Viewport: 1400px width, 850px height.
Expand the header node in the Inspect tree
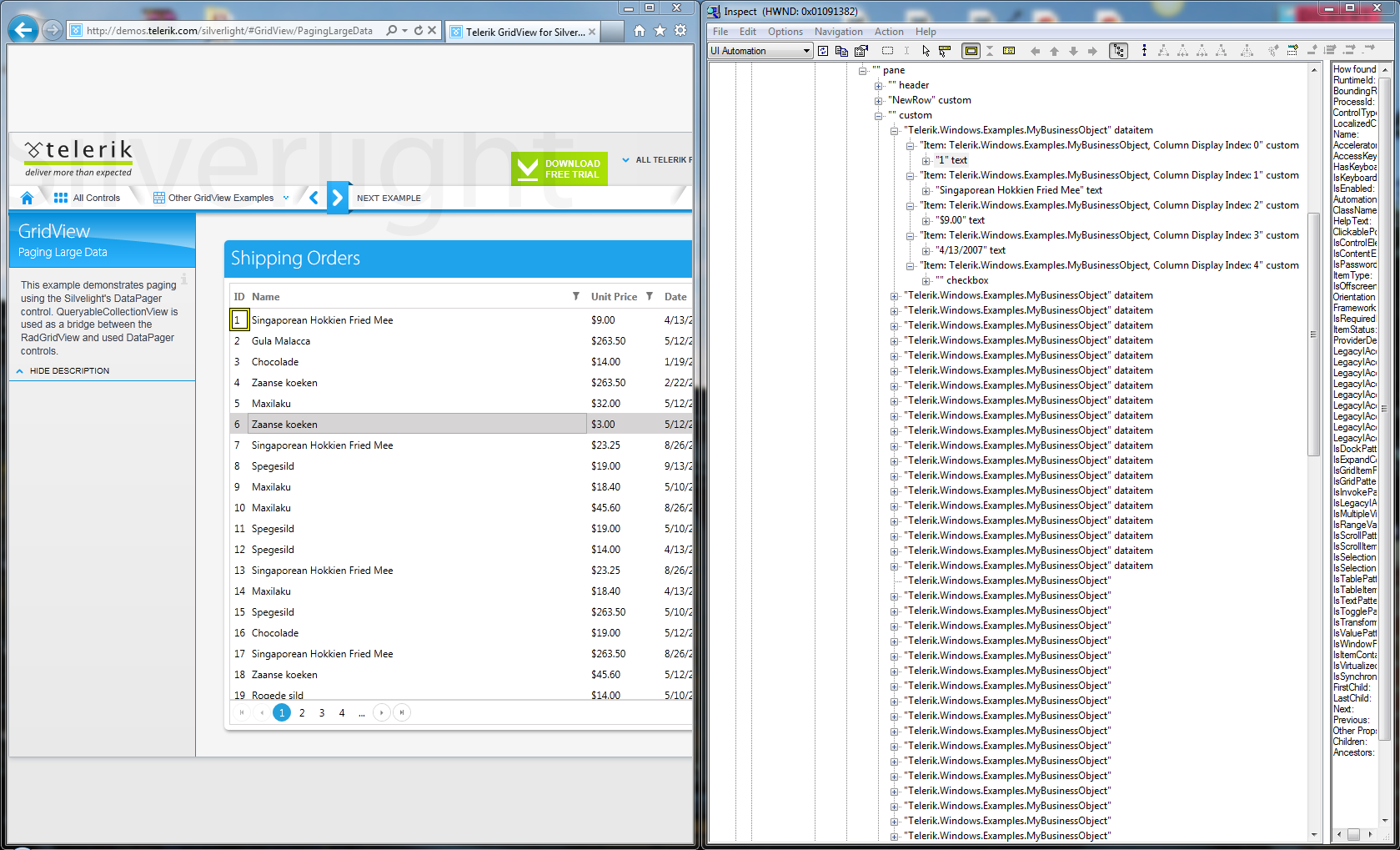click(878, 86)
